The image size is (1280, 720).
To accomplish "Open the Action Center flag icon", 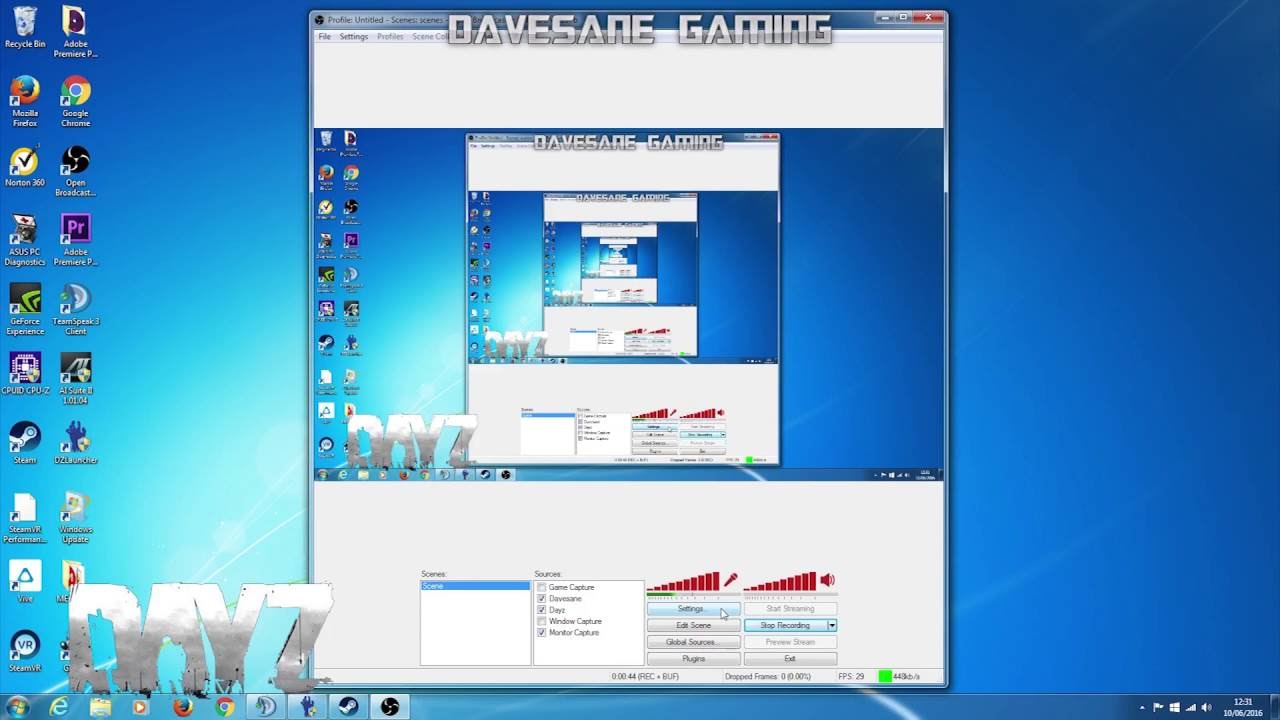I will click(x=1159, y=707).
